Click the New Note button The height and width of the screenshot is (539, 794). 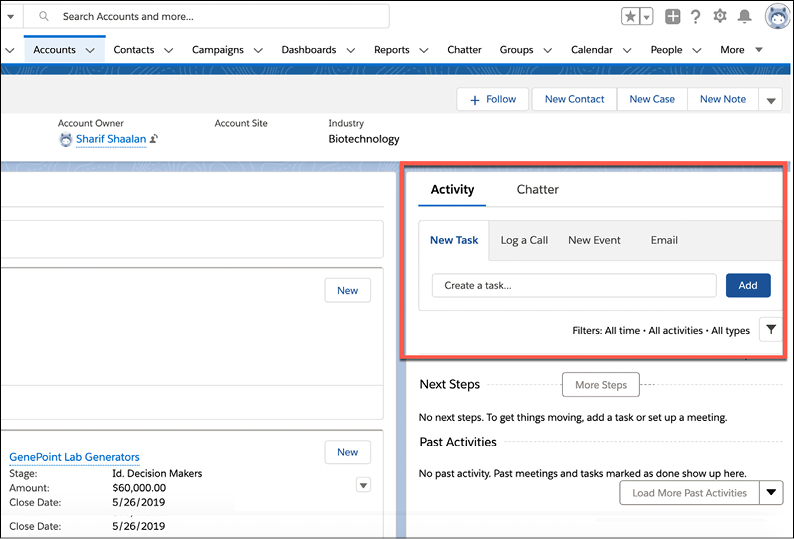tap(723, 99)
